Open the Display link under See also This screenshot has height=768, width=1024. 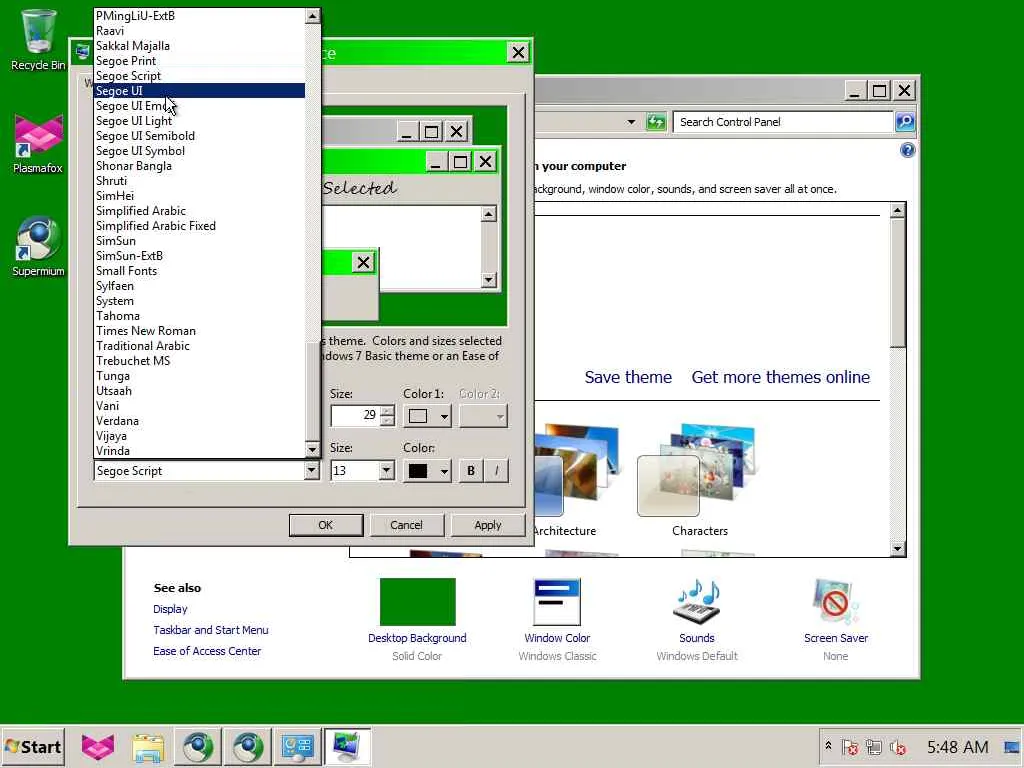click(x=170, y=609)
